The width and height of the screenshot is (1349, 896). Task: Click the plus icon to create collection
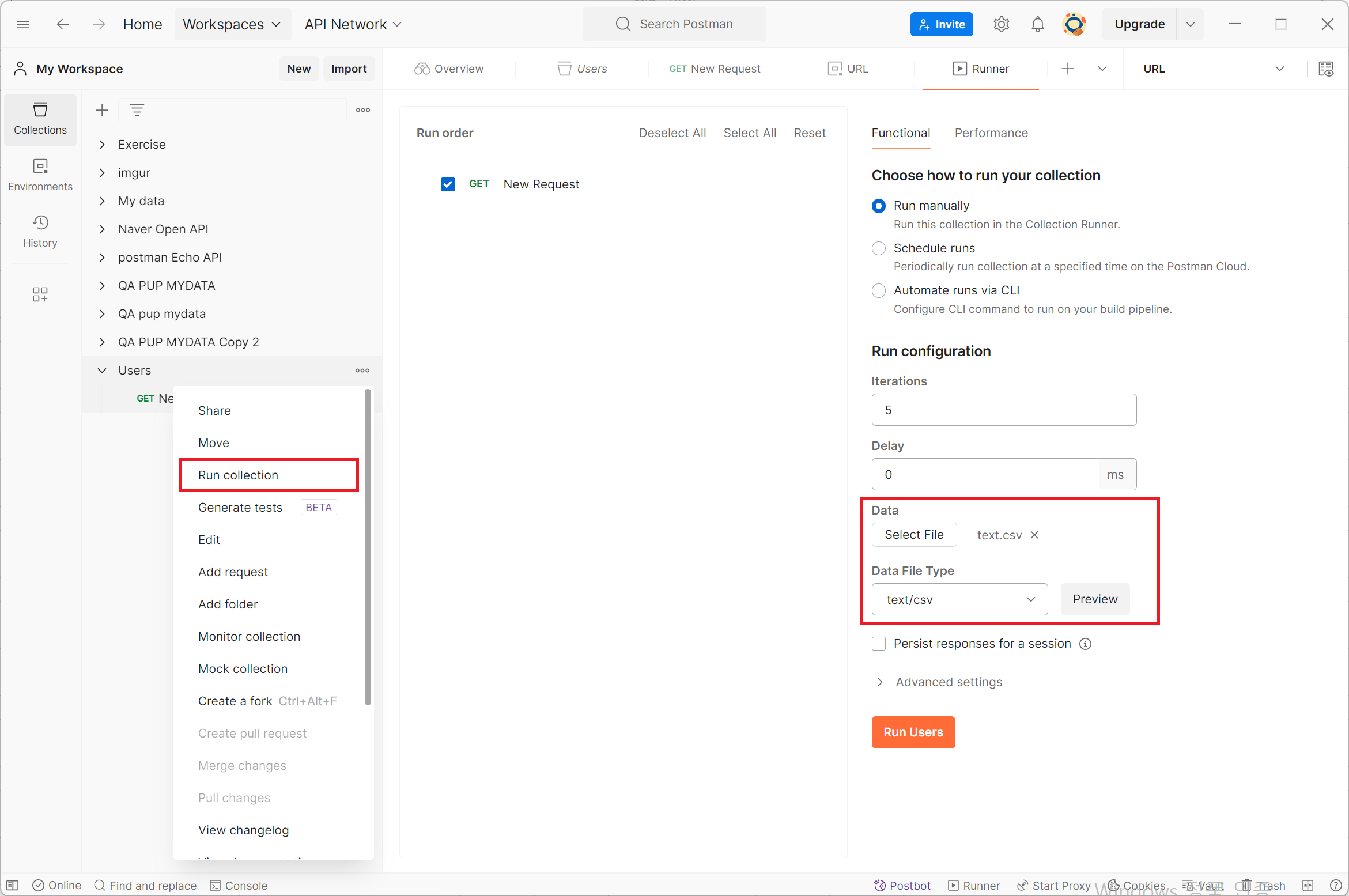tap(102, 110)
